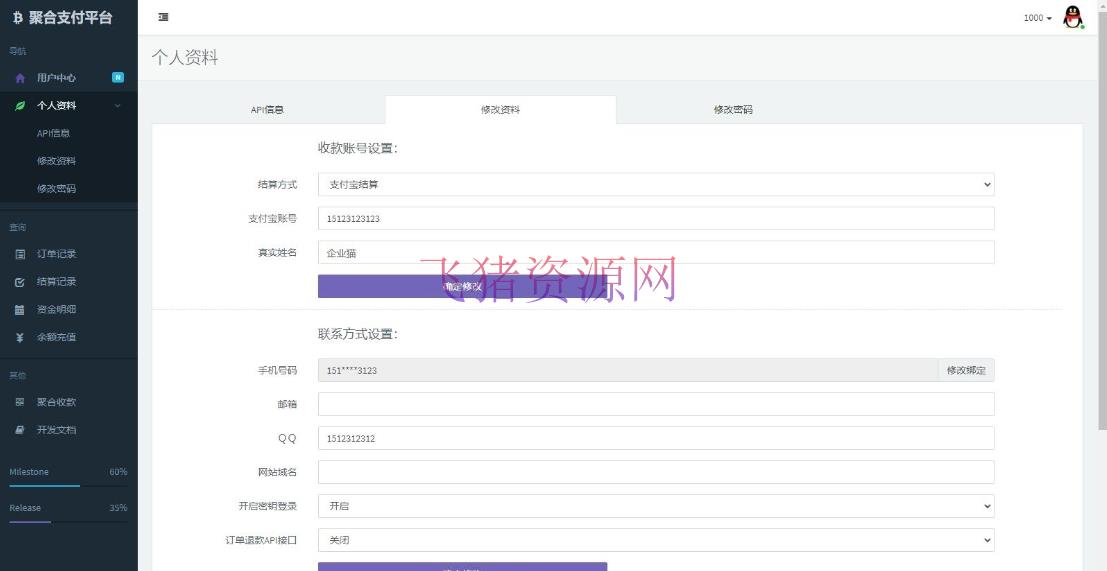
Task: Click the 收款账号设置 section title
Action: (358, 148)
